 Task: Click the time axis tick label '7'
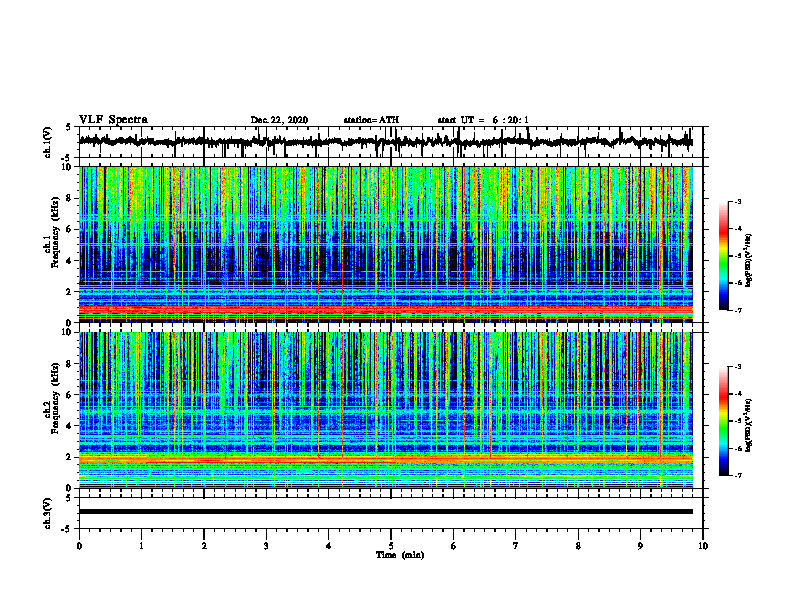click(x=516, y=546)
